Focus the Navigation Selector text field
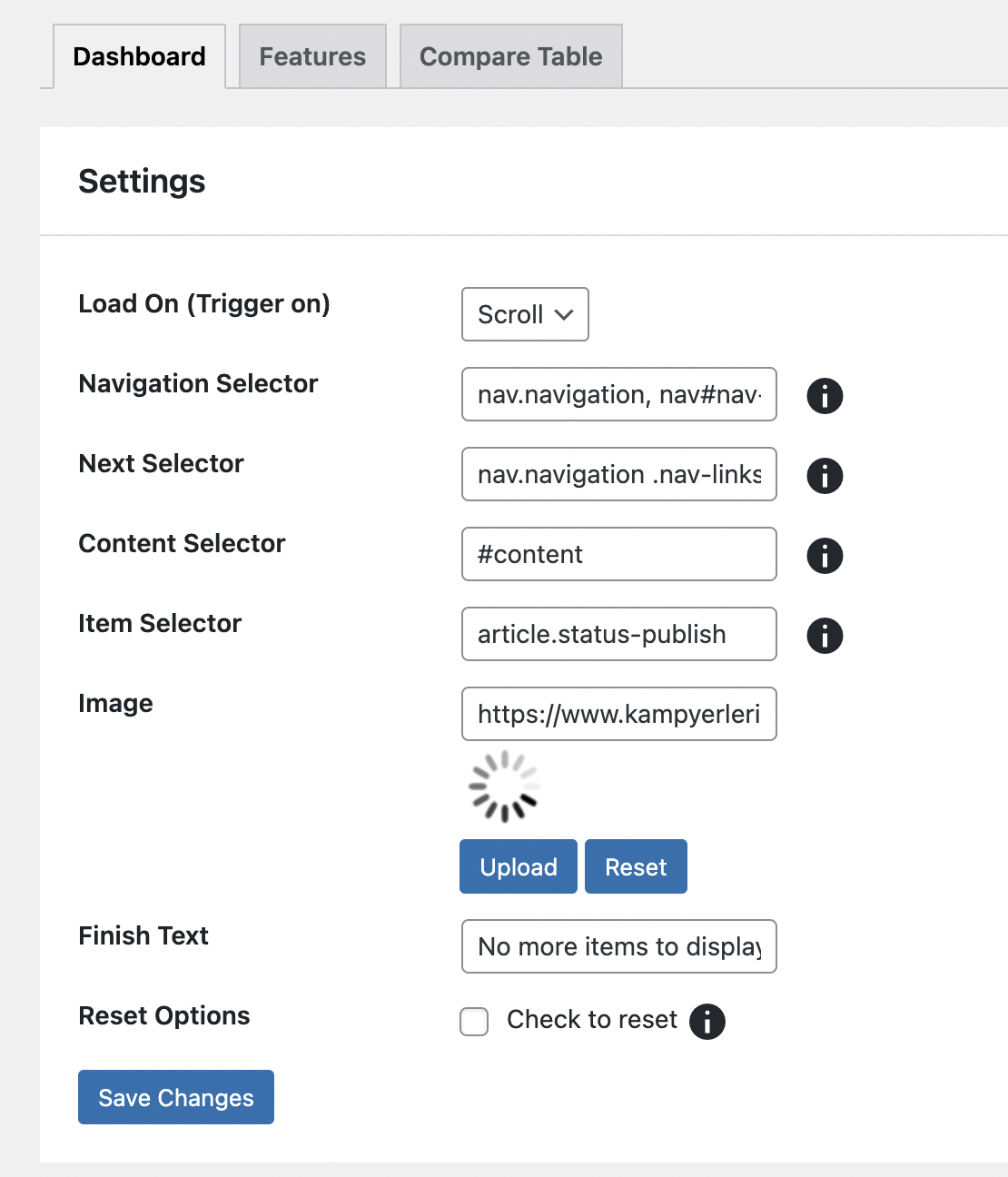 click(x=619, y=394)
